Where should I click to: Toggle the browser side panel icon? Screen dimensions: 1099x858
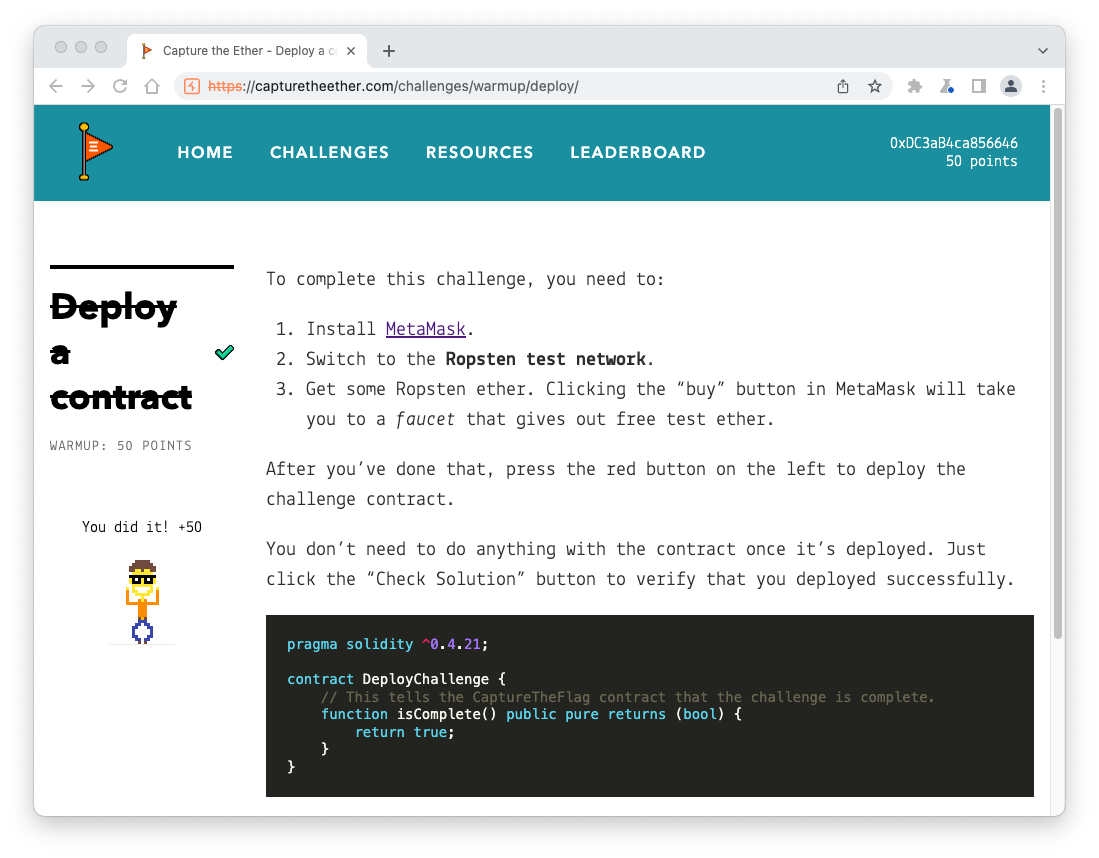point(978,86)
